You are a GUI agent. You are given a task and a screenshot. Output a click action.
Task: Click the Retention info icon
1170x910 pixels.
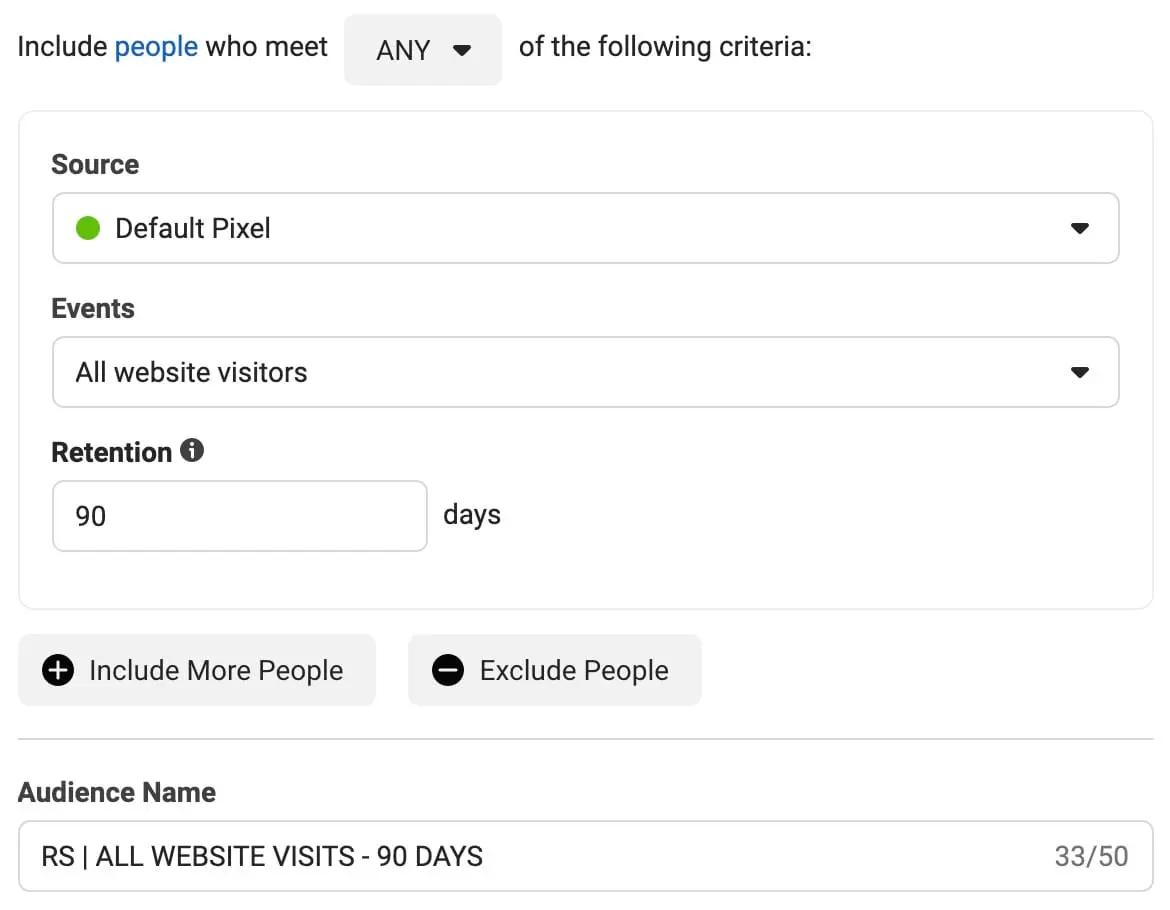pyautogui.click(x=192, y=451)
